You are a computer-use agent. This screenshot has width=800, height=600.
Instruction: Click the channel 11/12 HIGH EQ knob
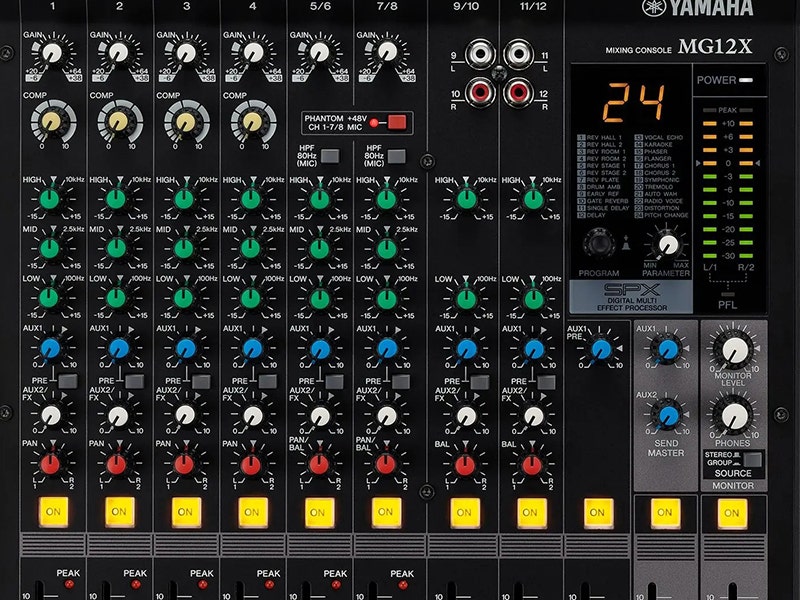tap(533, 198)
